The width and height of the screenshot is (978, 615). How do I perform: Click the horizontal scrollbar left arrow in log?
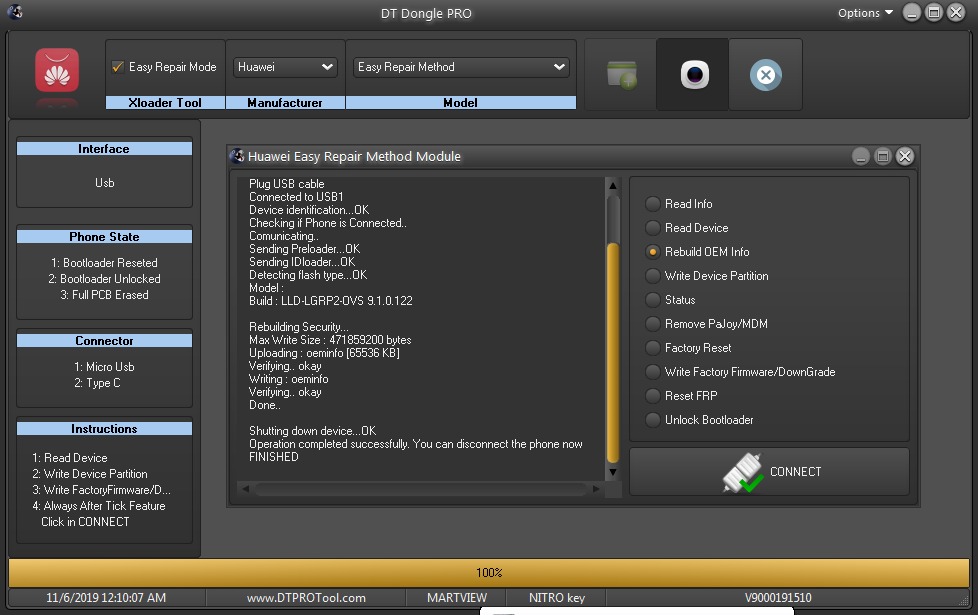tap(245, 489)
